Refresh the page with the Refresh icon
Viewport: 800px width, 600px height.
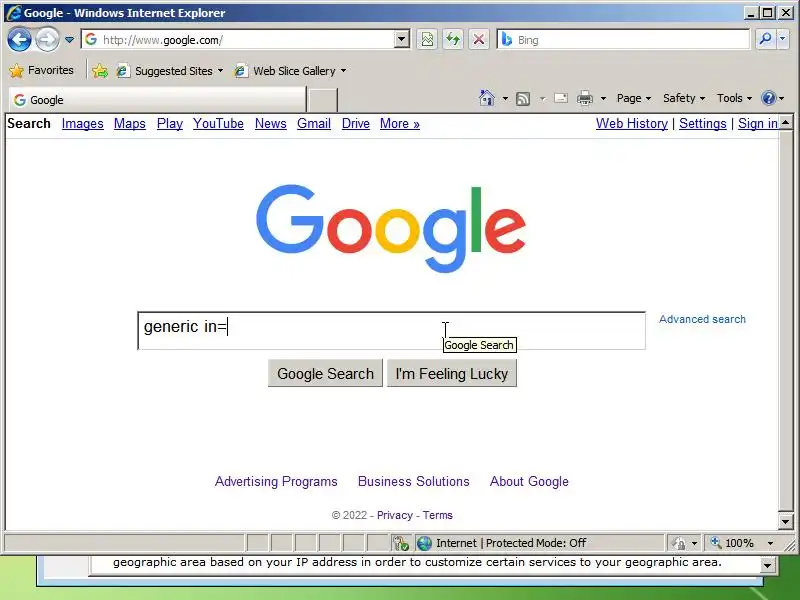pos(453,39)
